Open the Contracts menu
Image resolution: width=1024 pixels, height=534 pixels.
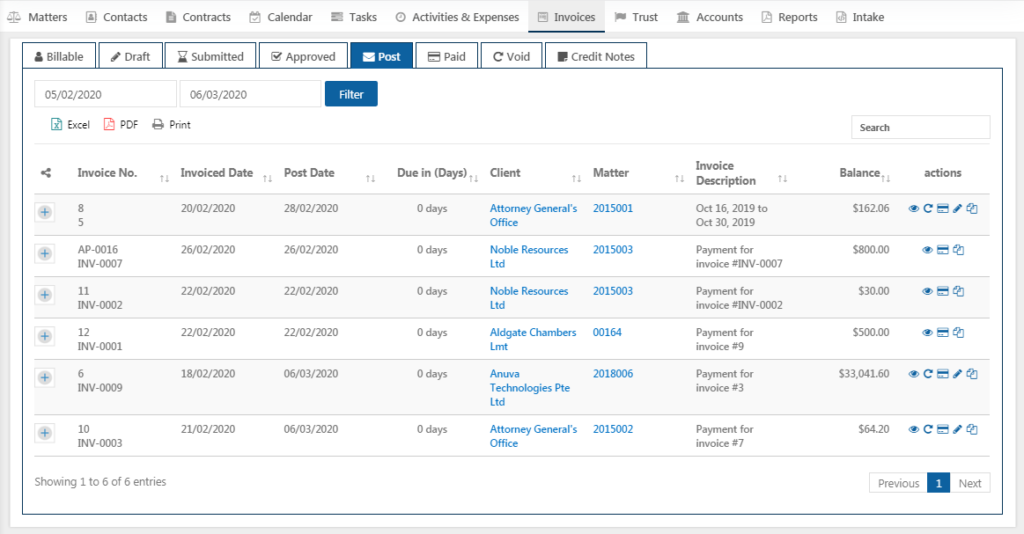tap(198, 17)
